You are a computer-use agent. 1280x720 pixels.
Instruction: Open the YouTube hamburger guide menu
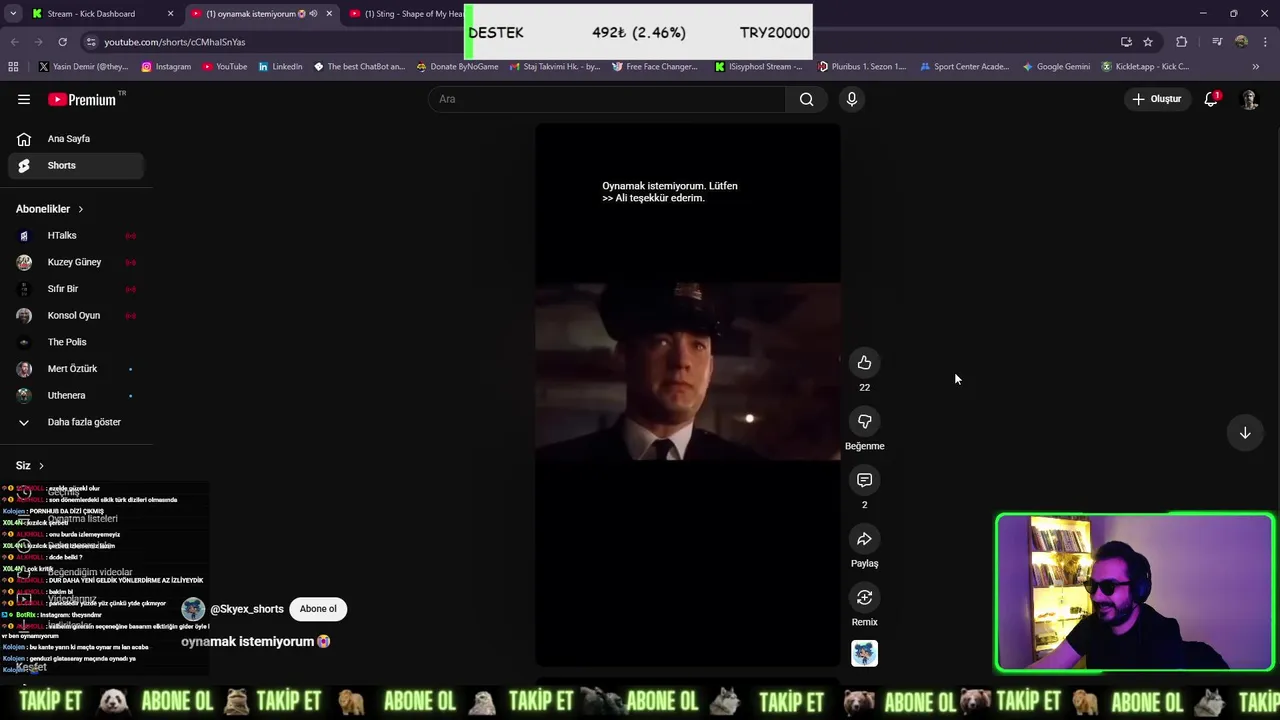tap(24, 99)
